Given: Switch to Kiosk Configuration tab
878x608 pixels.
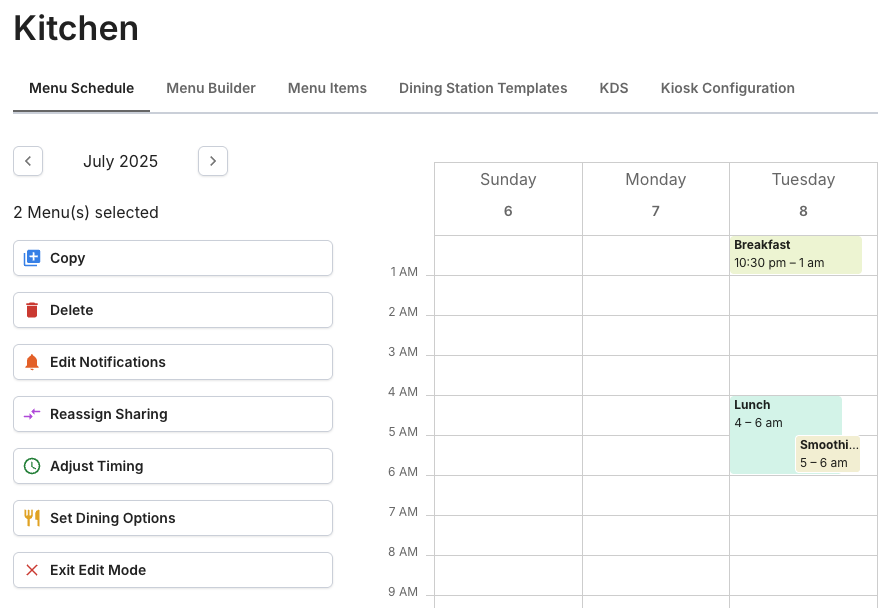Looking at the screenshot, I should pos(727,88).
